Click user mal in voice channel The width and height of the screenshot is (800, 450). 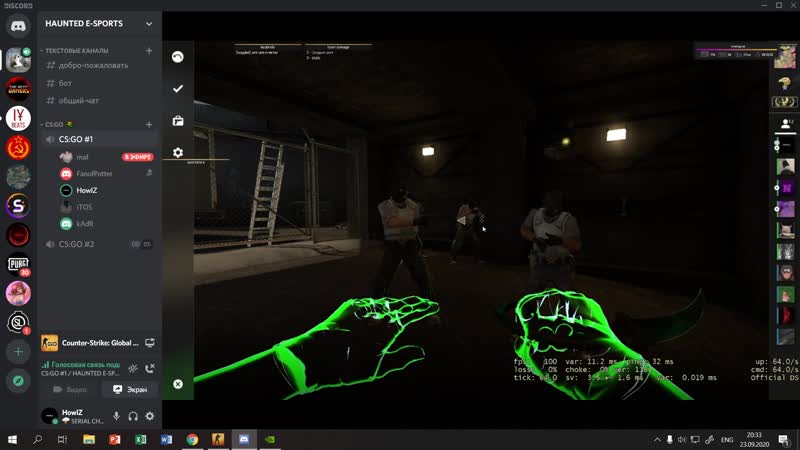click(x=82, y=157)
